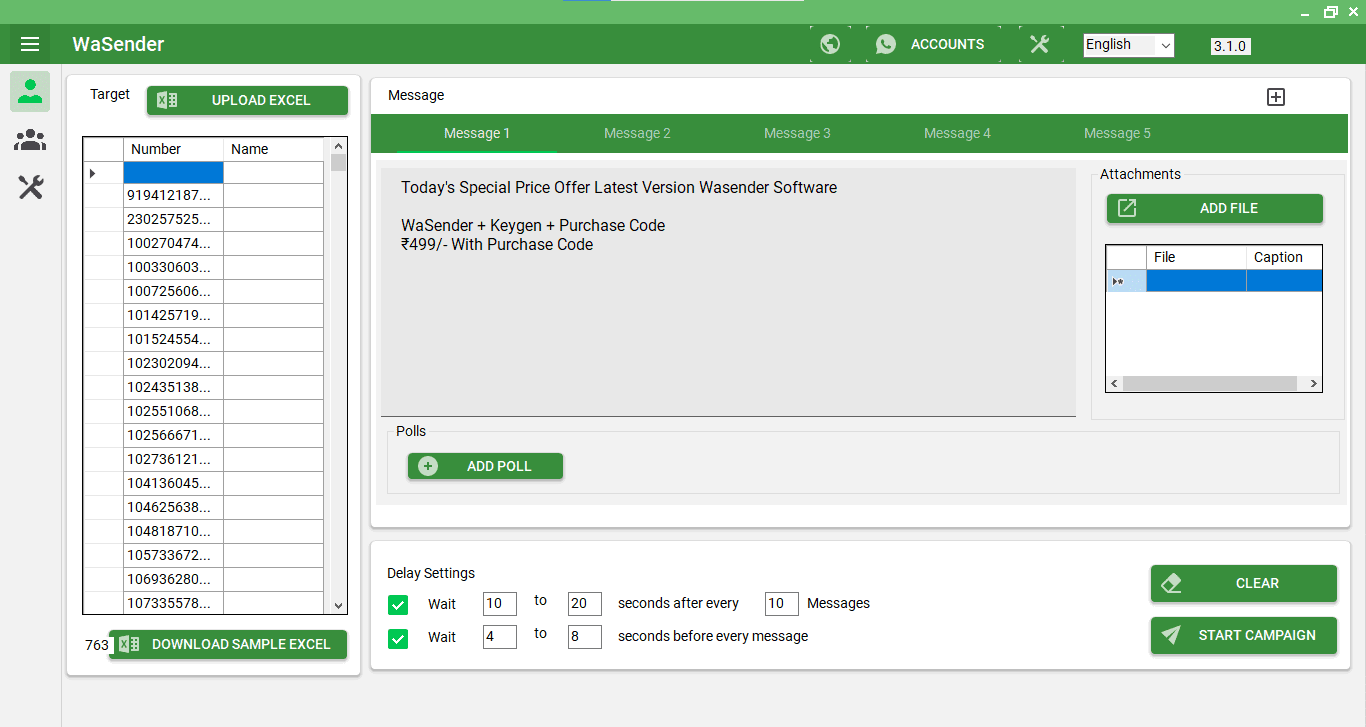Screen dimensions: 1366x727
Task: Click attachments scrollbar right arrow
Action: [x=1313, y=384]
